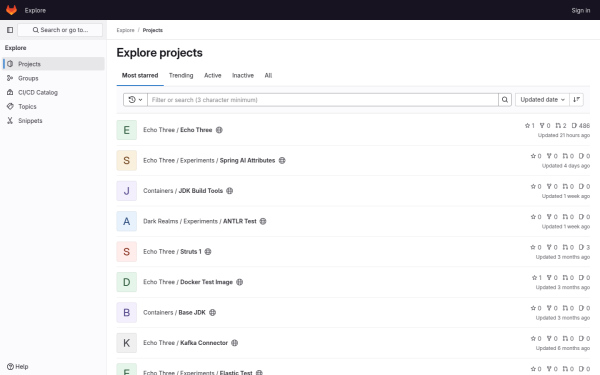The height and width of the screenshot is (375, 600).
Task: Open Snippets in the sidebar
Action: point(54,121)
